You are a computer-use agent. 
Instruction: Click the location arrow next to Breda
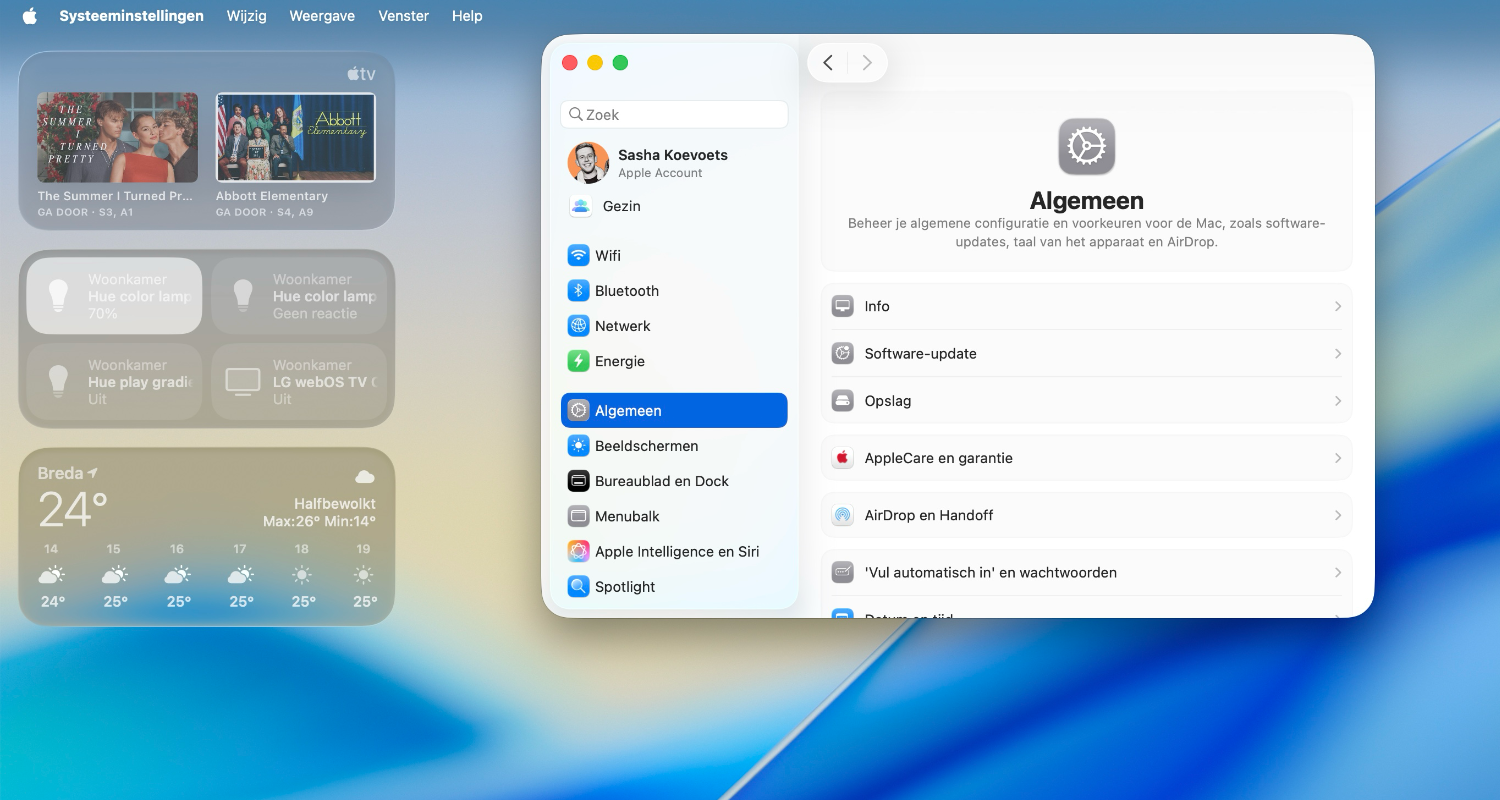click(x=93, y=473)
